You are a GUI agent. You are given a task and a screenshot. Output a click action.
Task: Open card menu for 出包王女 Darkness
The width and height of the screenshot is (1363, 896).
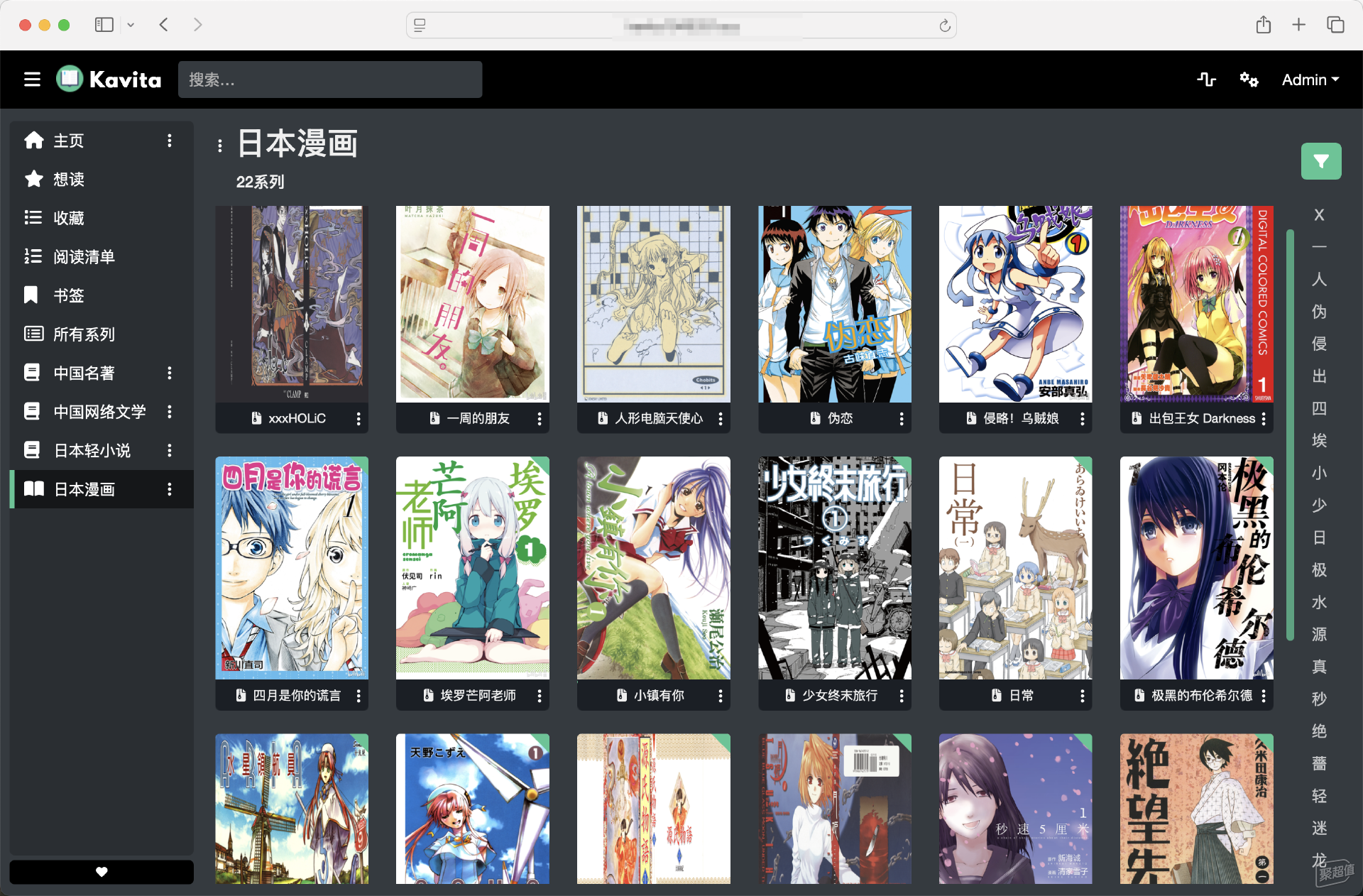click(1264, 419)
